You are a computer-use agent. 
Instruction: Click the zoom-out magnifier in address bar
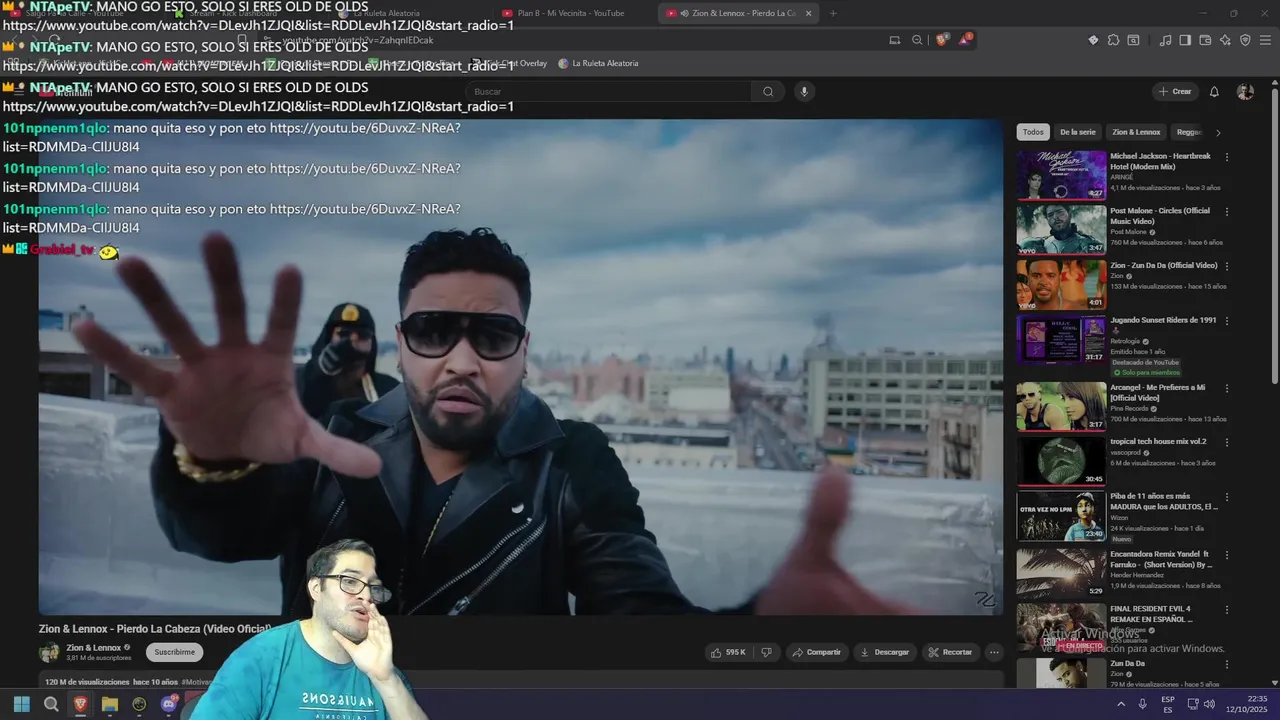917,40
